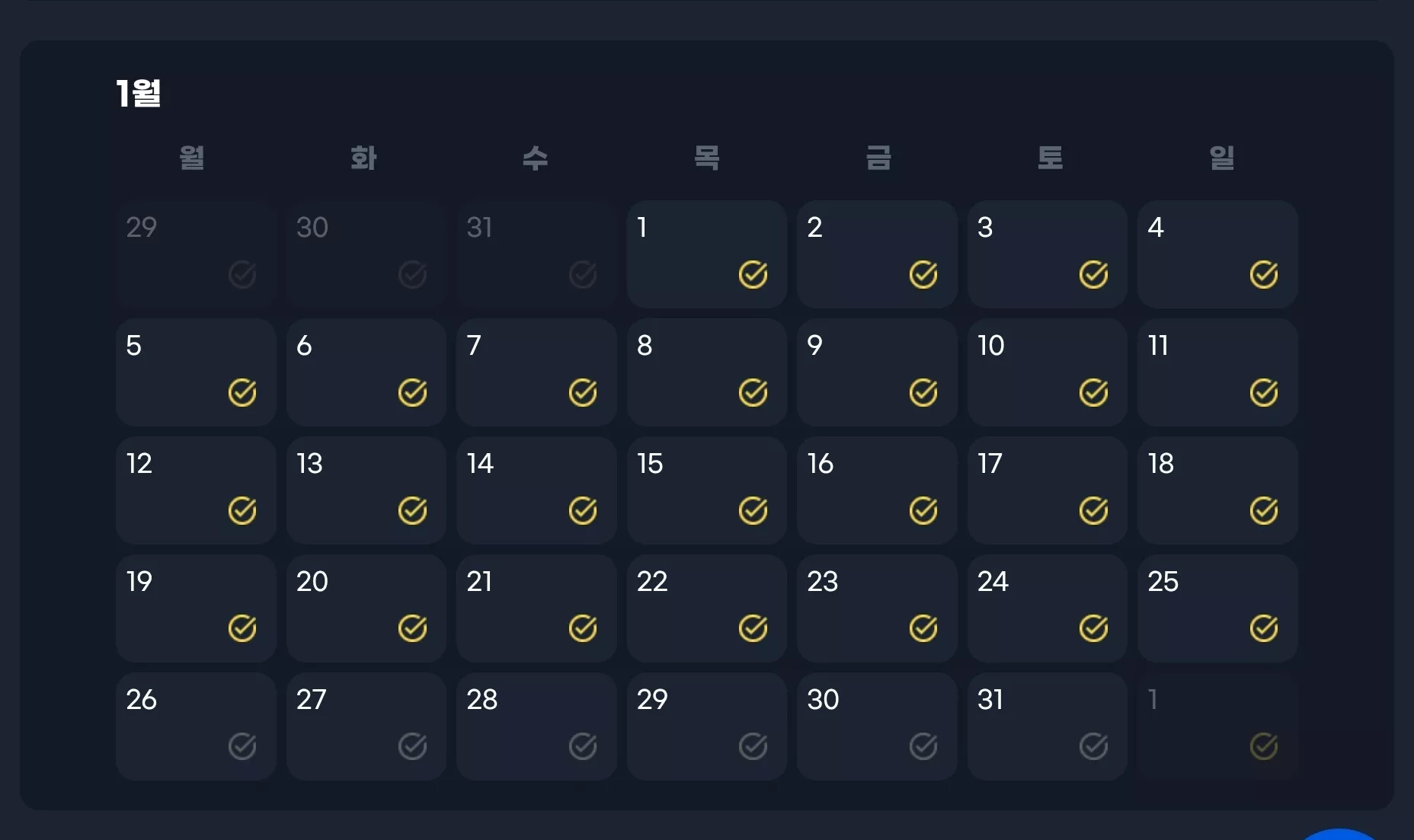Click the grey checkmark on day 26
Viewport: 1414px width, 840px height.
[242, 746]
